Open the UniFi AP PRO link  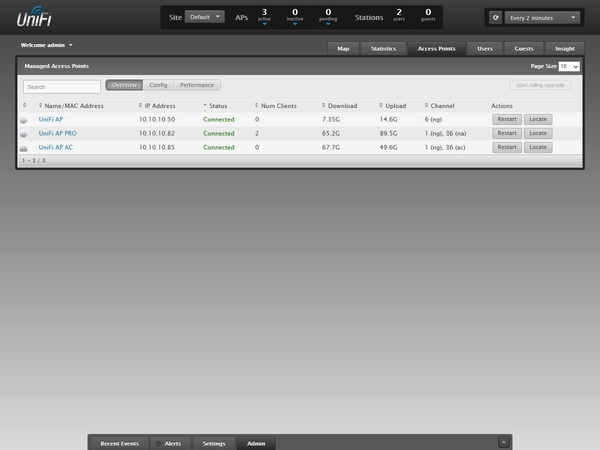[x=57, y=133]
